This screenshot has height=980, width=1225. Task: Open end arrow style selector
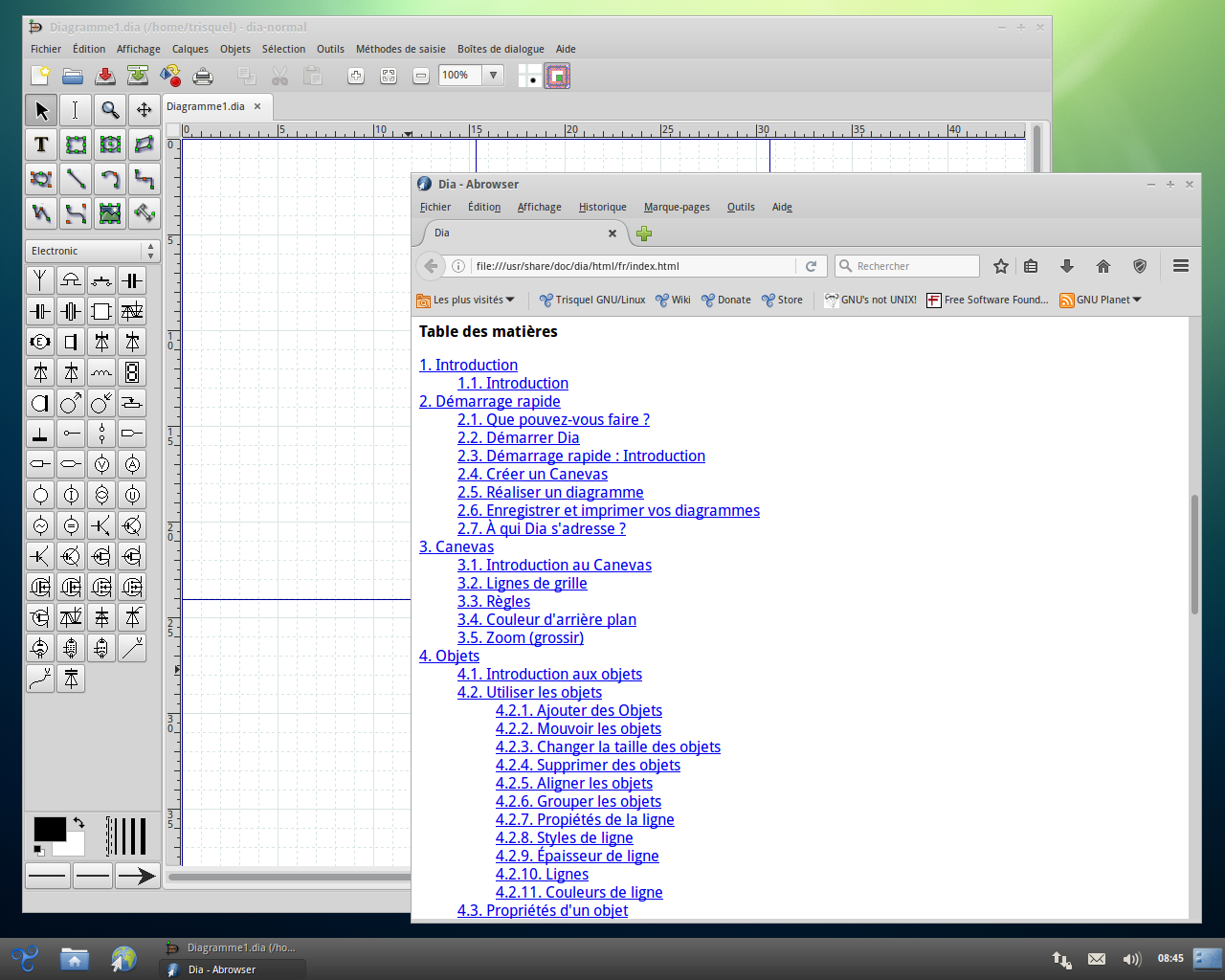tap(137, 875)
